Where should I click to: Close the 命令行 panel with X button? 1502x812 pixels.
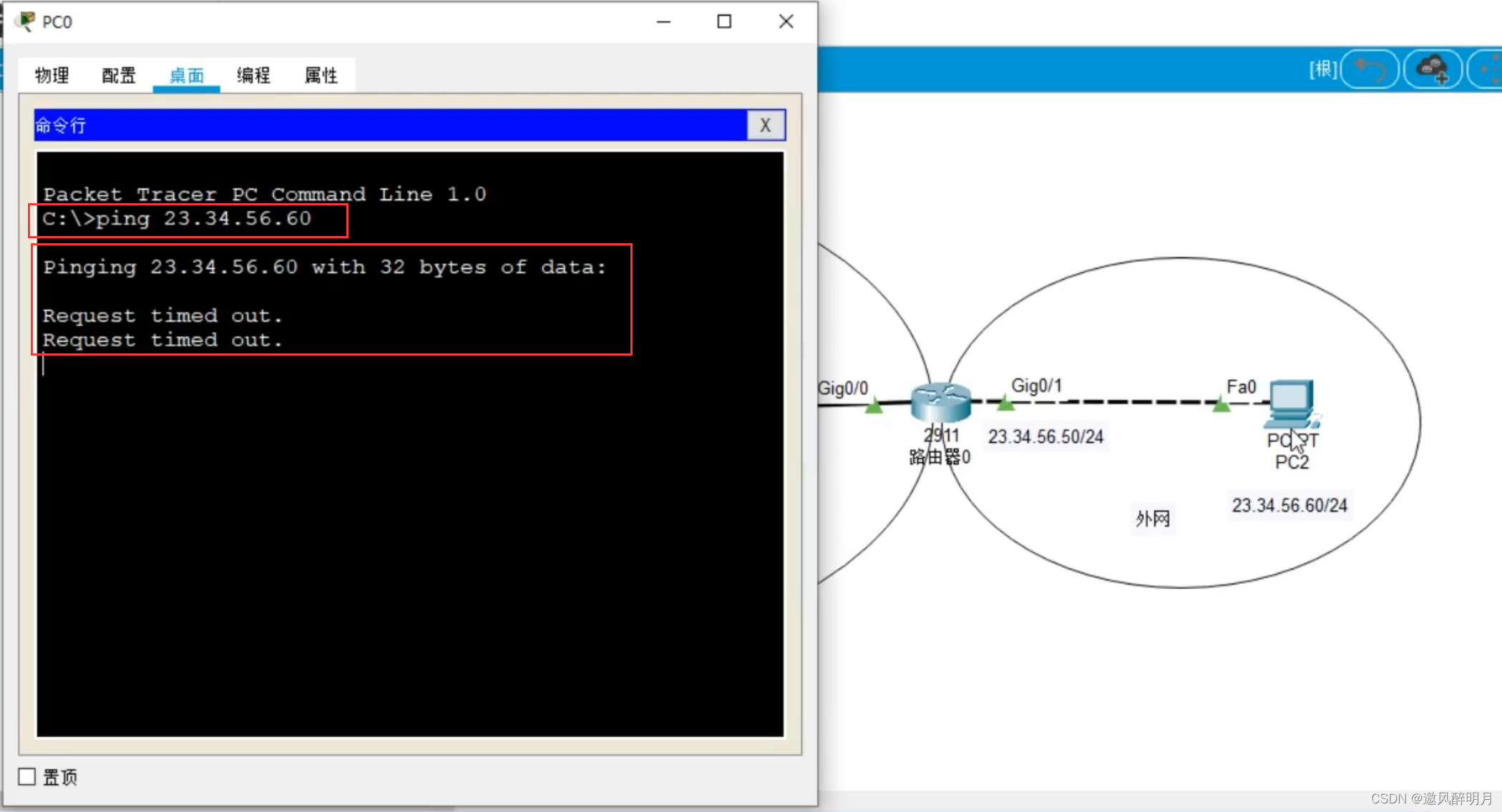[x=765, y=125]
